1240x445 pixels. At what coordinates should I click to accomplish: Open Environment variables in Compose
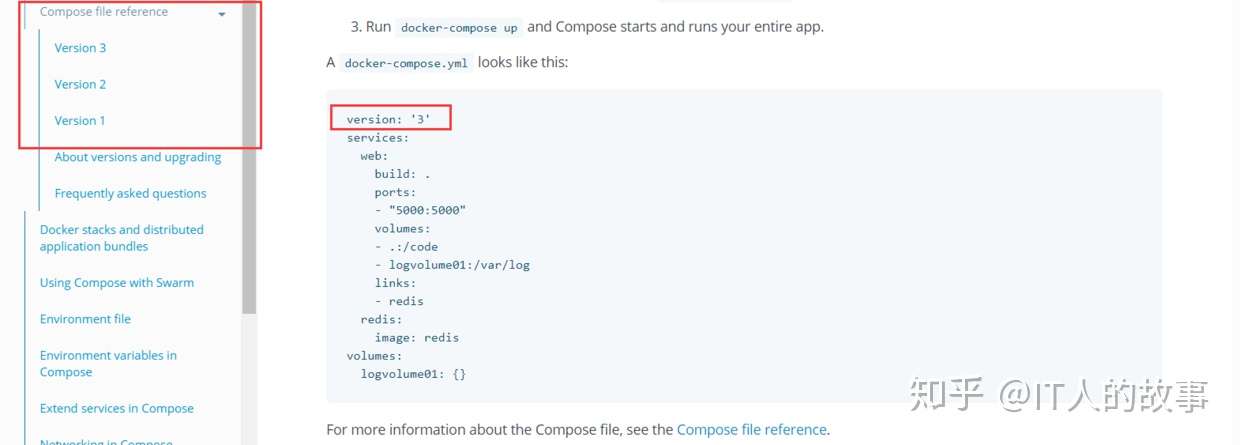click(x=108, y=363)
